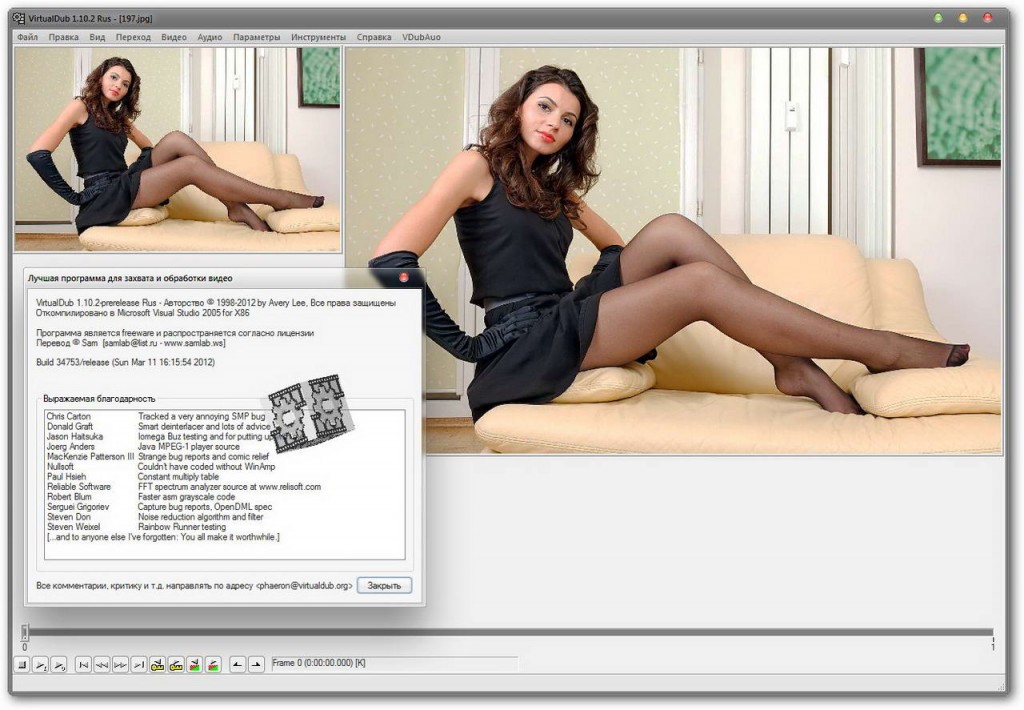Go to the next keyframe
Screen dimensions: 1024x710
pos(176,665)
